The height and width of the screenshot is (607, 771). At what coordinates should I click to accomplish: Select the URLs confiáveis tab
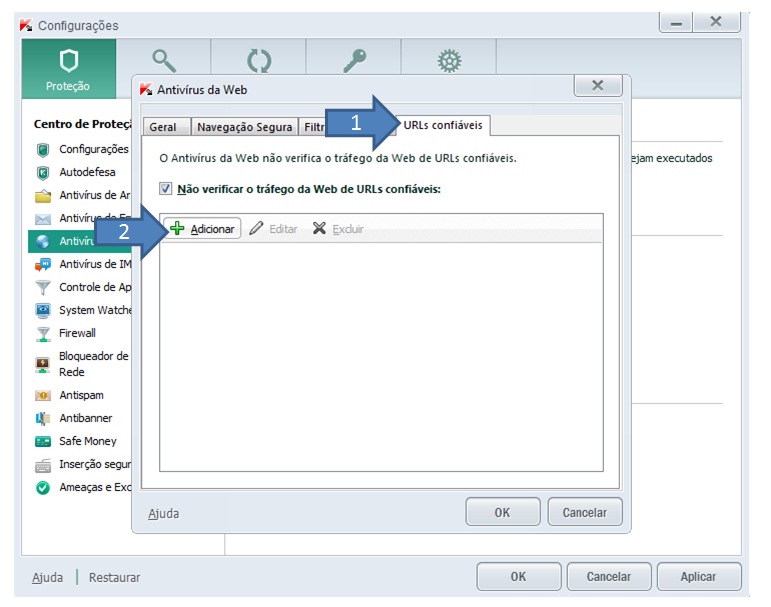tap(443, 125)
